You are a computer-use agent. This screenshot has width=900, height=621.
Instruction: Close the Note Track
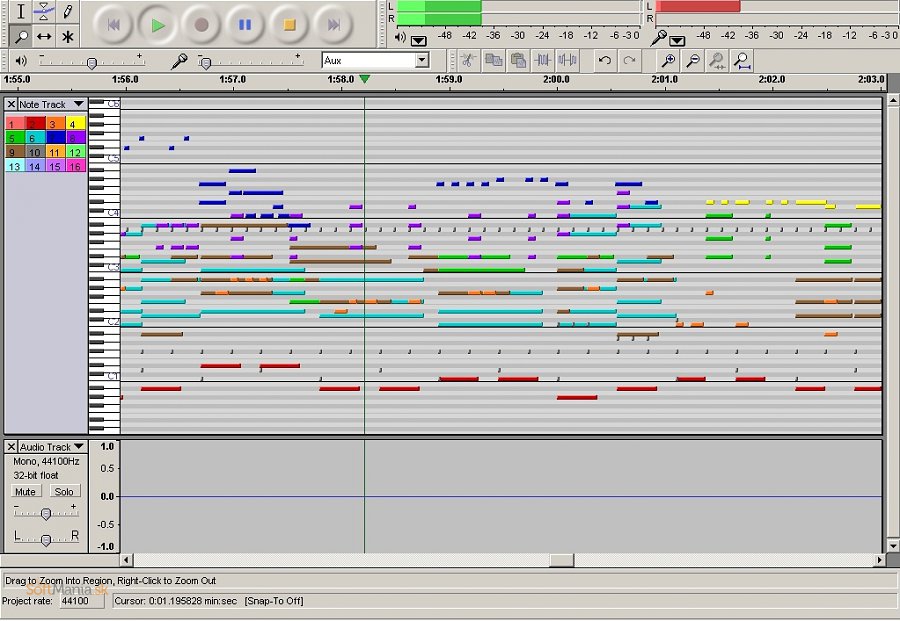pyautogui.click(x=11, y=104)
